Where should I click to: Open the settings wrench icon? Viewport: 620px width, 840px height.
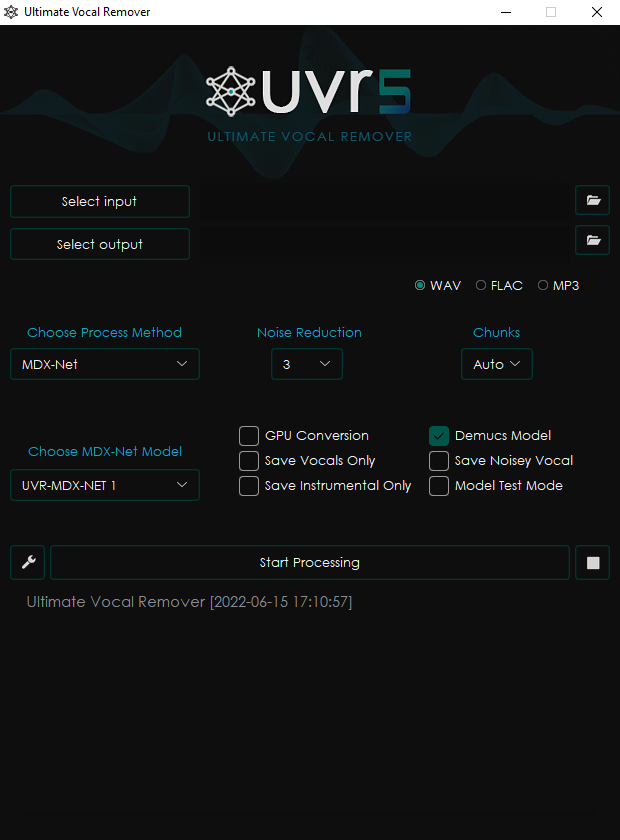[28, 563]
